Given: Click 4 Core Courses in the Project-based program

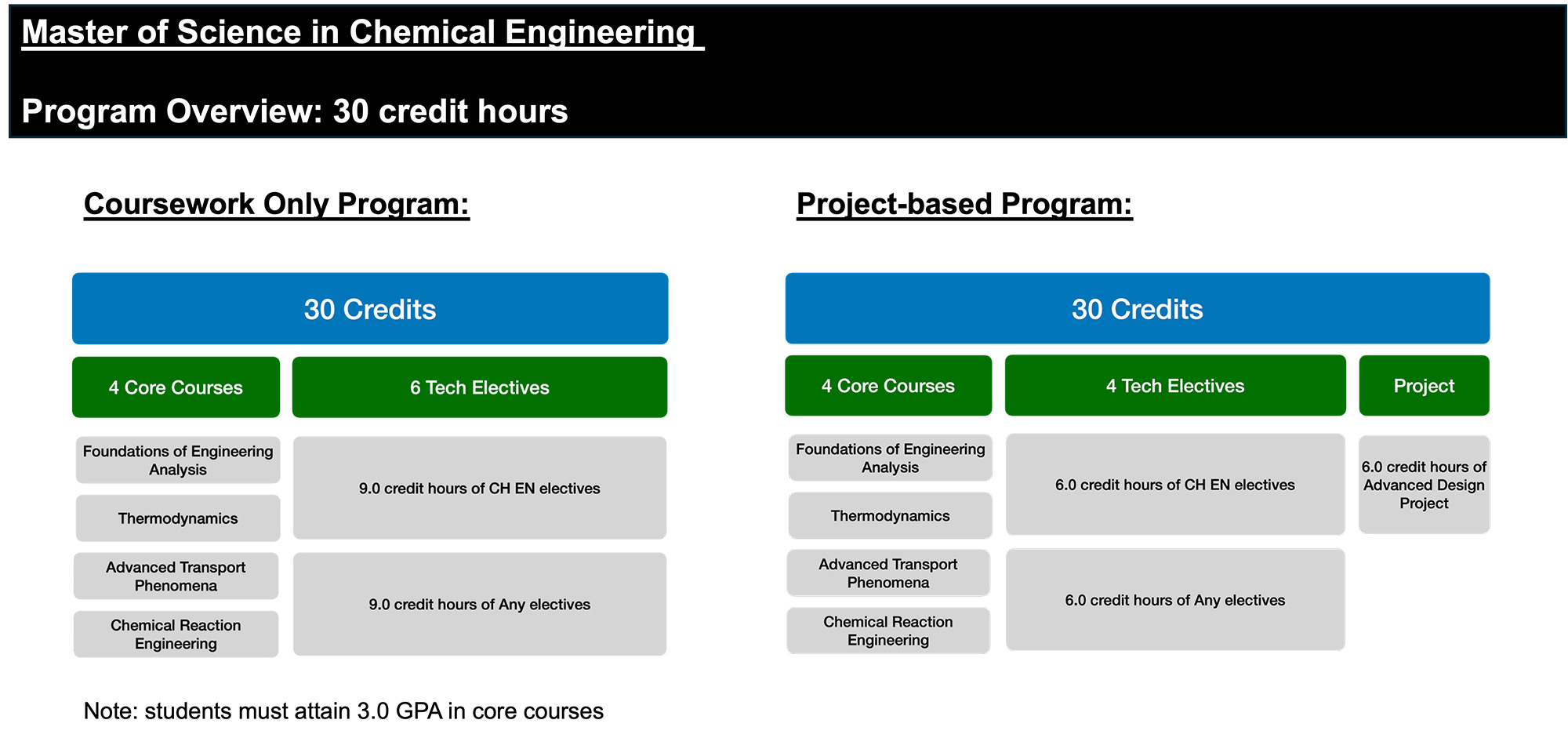Looking at the screenshot, I should tap(887, 386).
